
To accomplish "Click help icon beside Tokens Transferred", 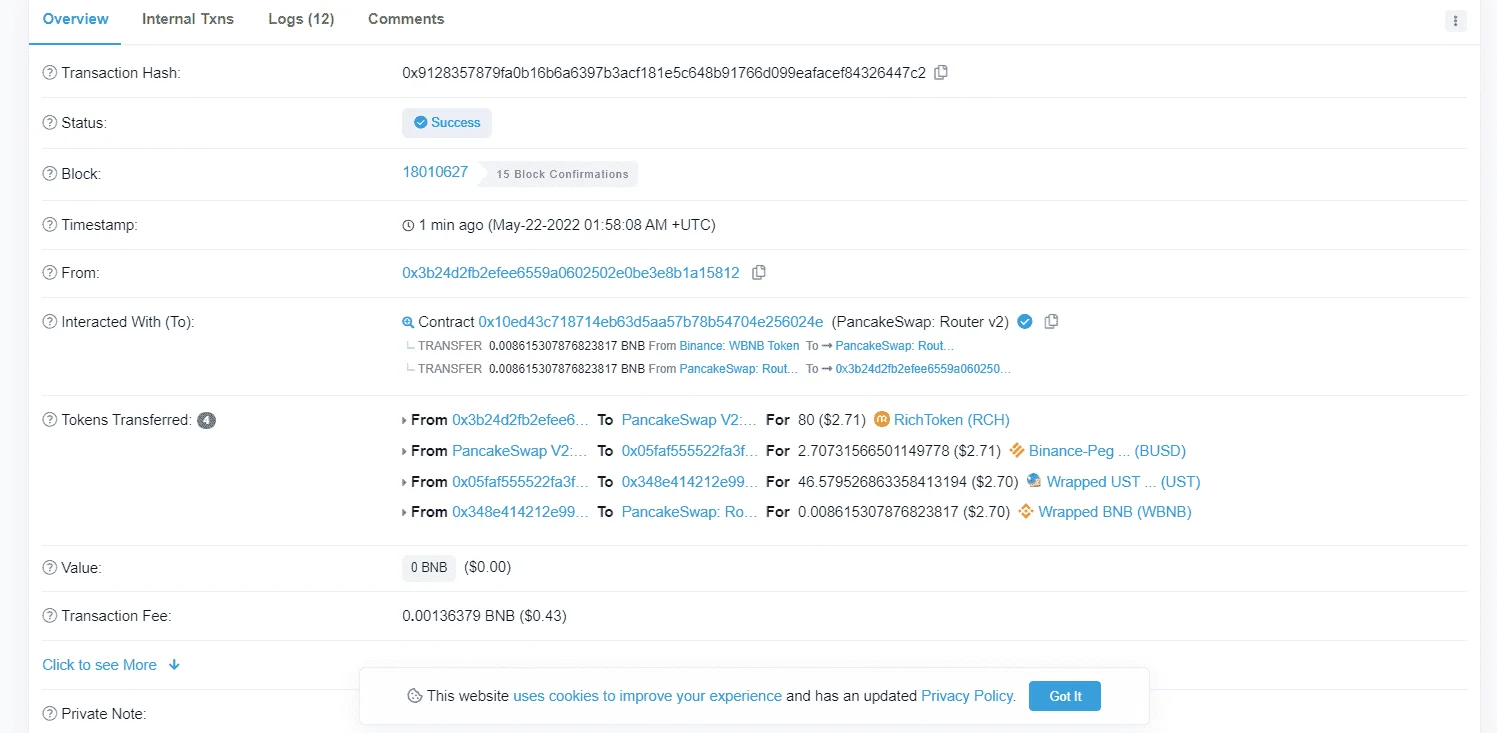I will pyautogui.click(x=50, y=420).
